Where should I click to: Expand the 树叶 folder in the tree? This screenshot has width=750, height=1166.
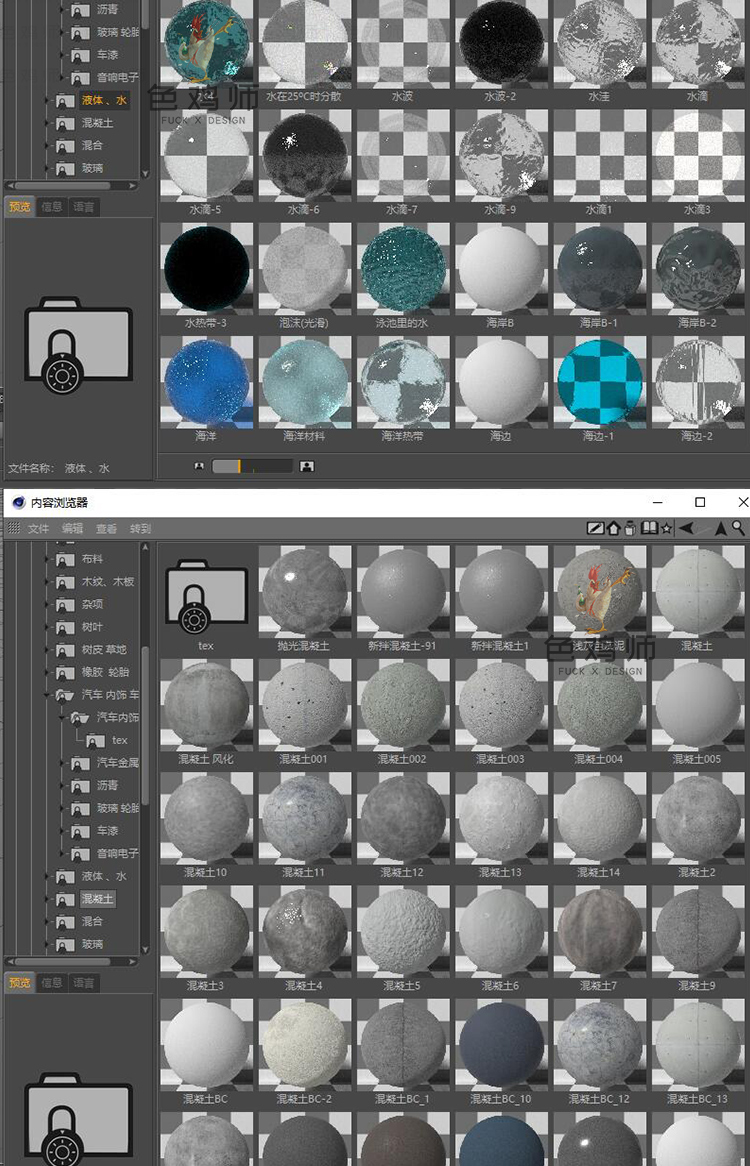click(48, 627)
